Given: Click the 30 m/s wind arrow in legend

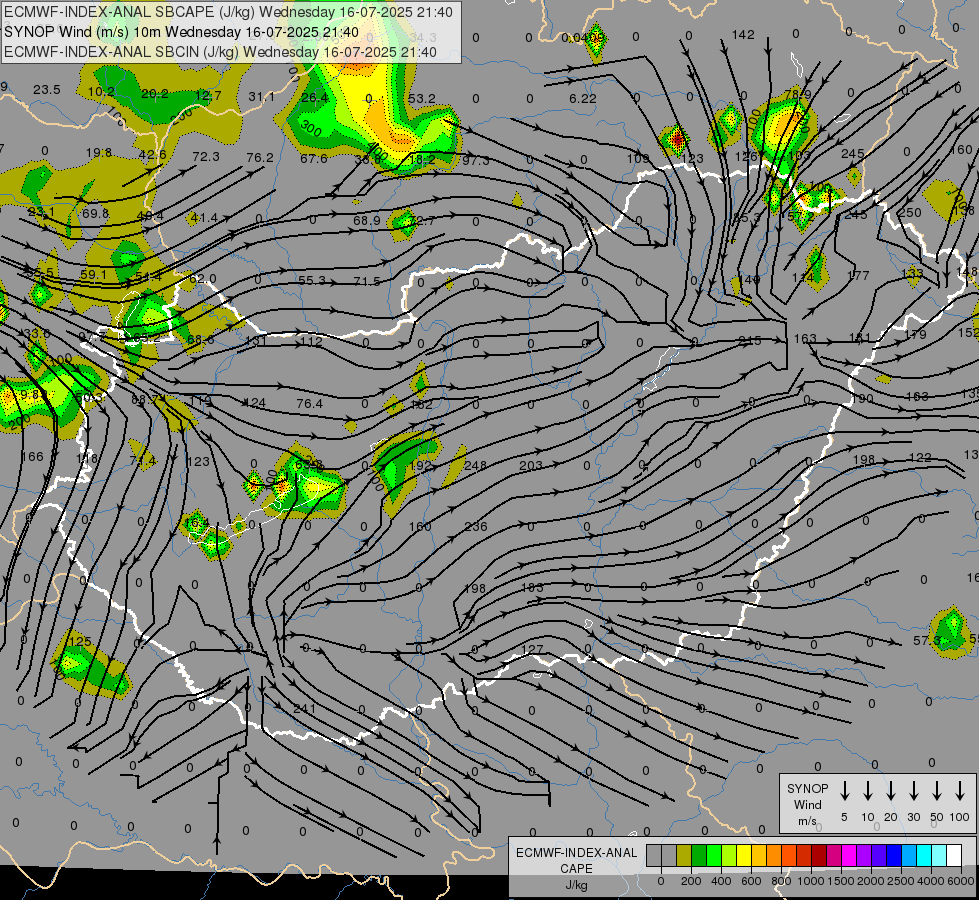Looking at the screenshot, I should click(913, 790).
